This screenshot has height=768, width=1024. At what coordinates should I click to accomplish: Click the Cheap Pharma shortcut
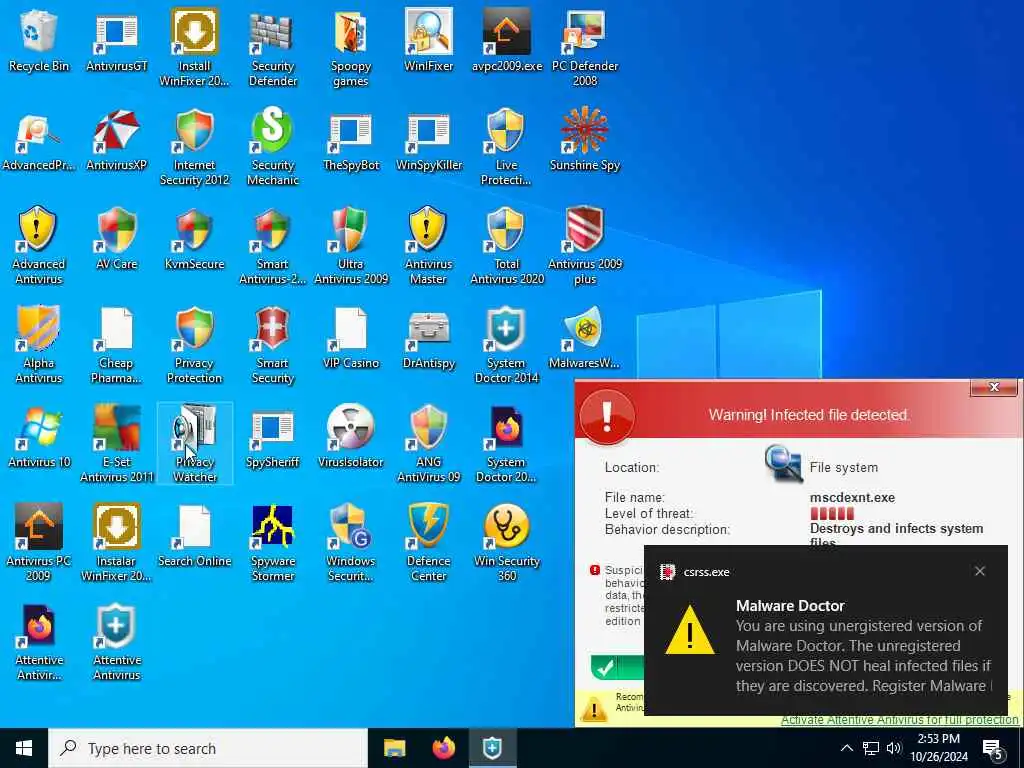(117, 345)
